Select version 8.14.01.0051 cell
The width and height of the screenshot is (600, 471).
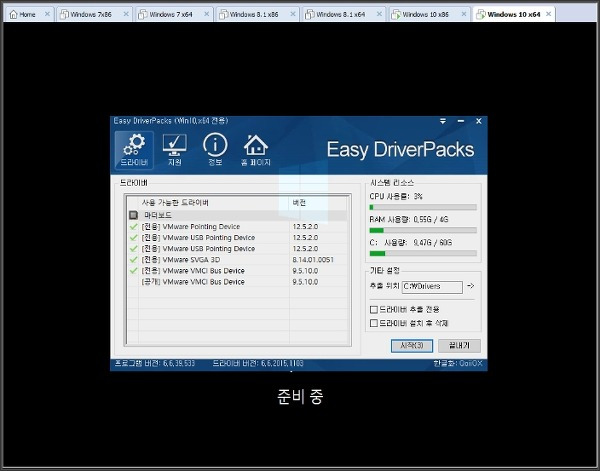pyautogui.click(x=313, y=259)
